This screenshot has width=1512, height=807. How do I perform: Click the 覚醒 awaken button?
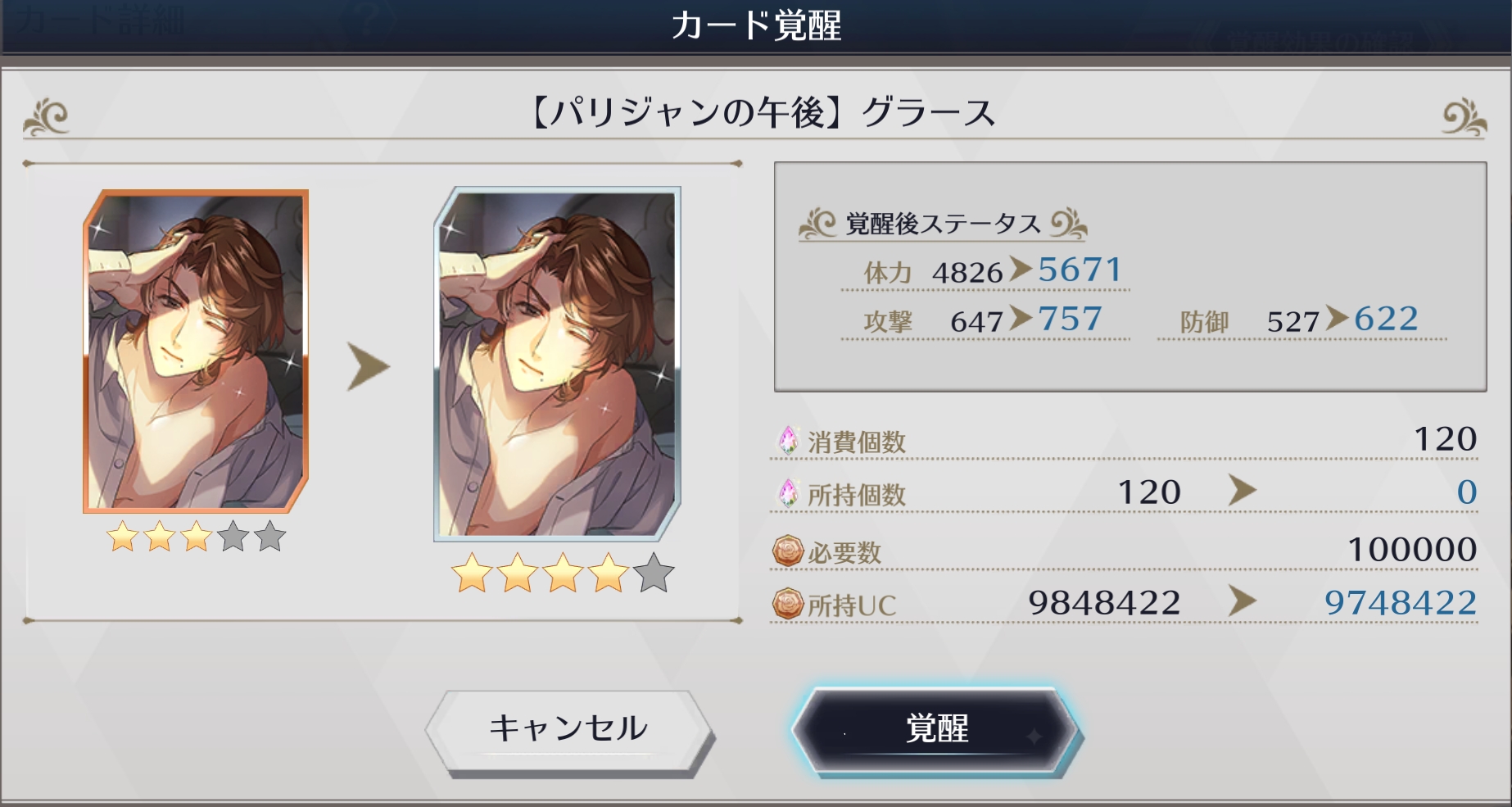click(x=937, y=729)
